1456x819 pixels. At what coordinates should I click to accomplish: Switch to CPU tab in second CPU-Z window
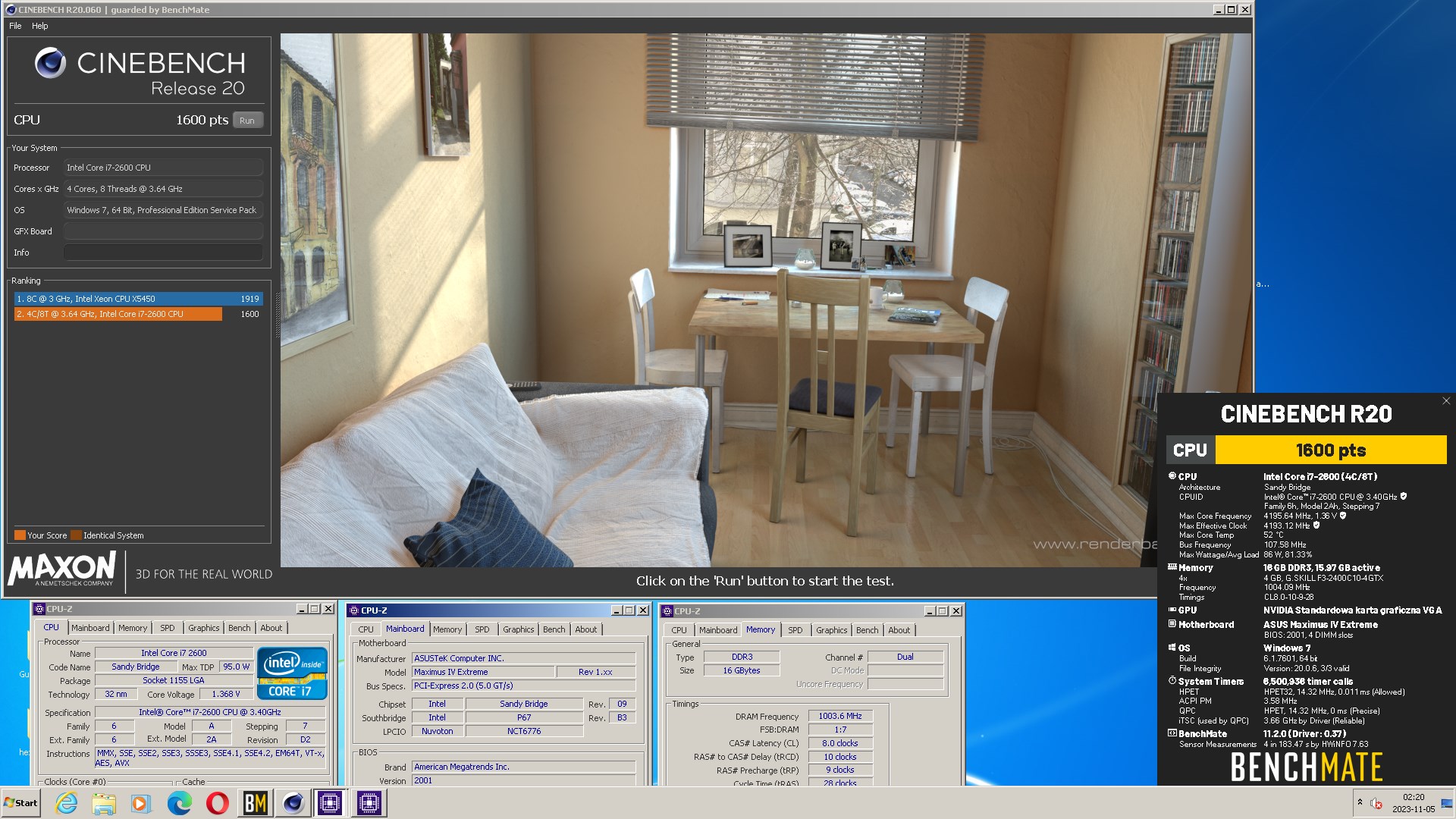tap(366, 629)
